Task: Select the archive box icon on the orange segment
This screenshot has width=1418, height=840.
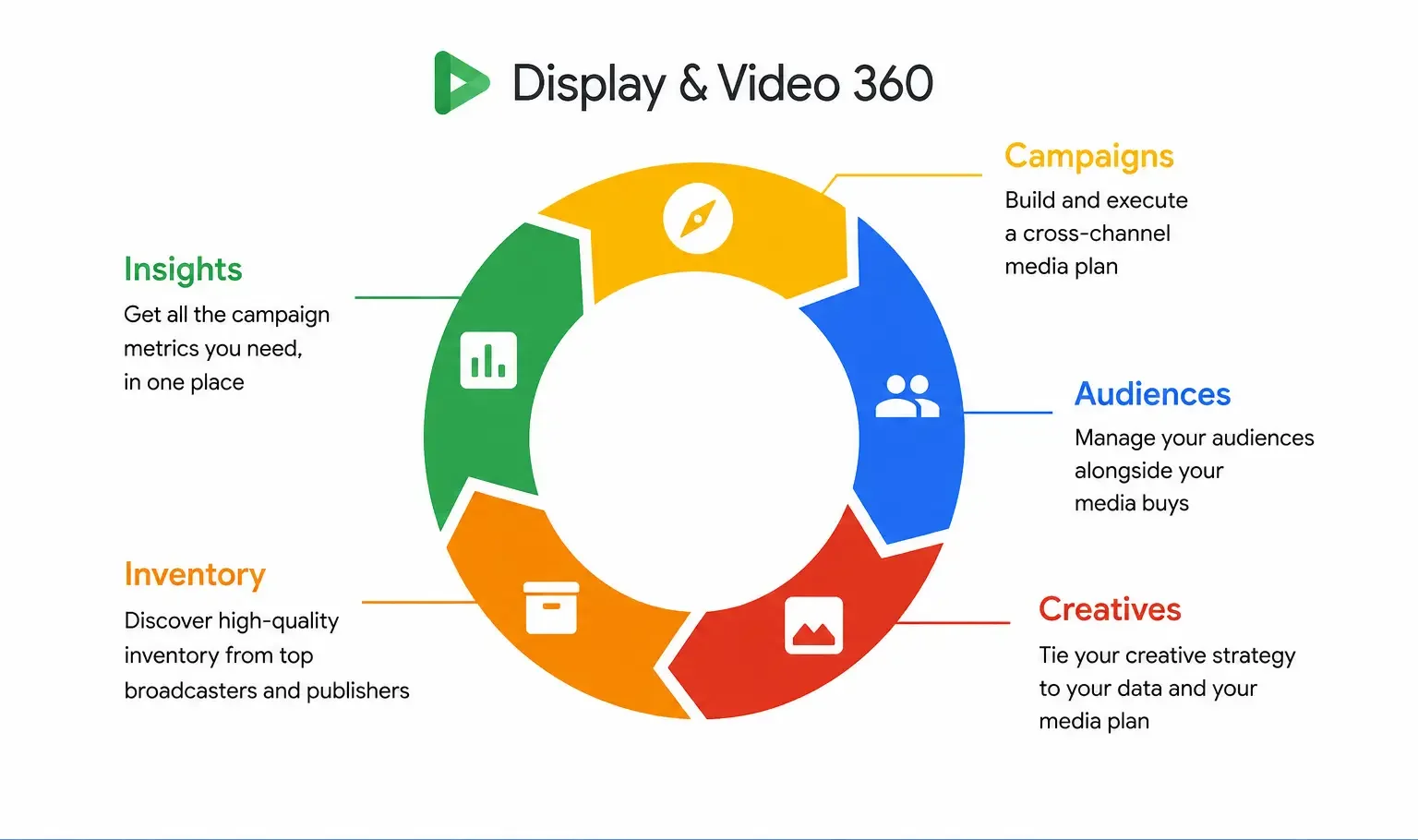Action: pos(551,607)
